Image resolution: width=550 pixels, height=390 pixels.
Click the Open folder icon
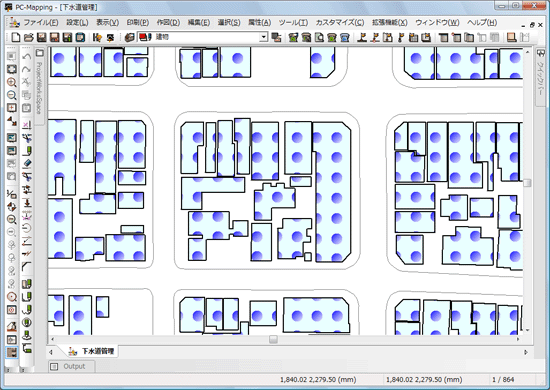(x=28, y=37)
